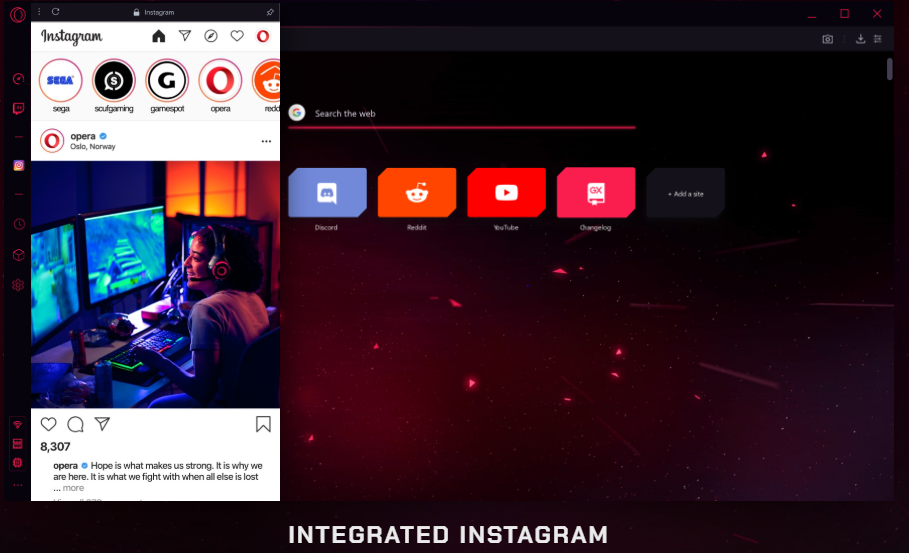
Task: Take a snapshot with camera icon
Action: tap(827, 39)
